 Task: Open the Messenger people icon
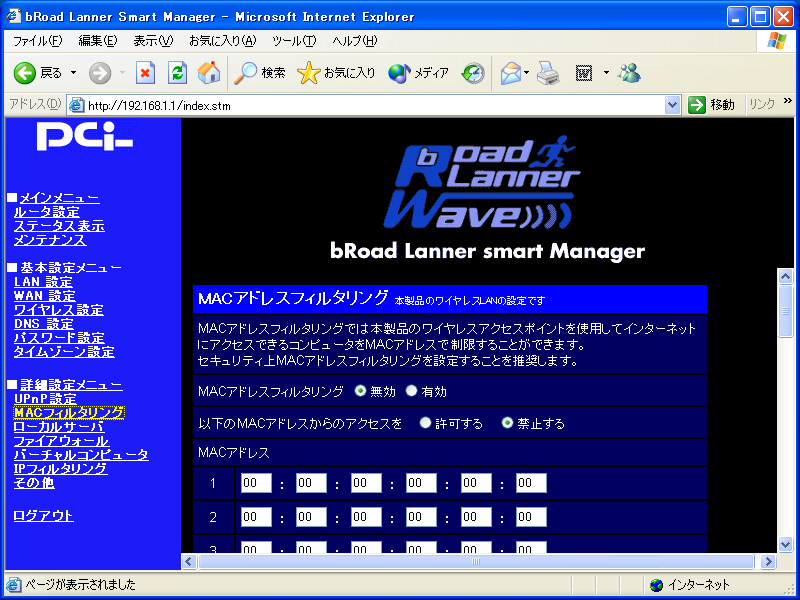(x=629, y=73)
